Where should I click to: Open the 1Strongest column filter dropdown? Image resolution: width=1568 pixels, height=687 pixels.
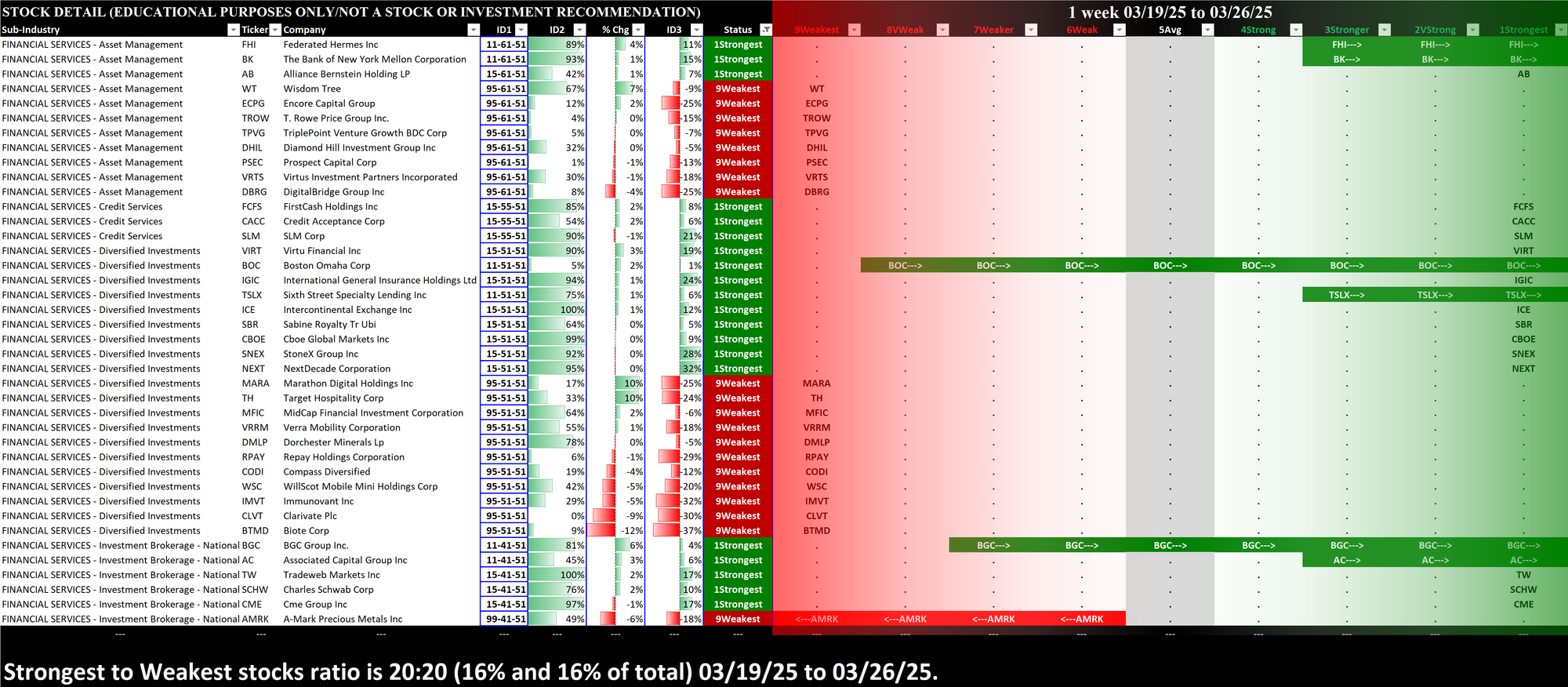tap(1561, 30)
